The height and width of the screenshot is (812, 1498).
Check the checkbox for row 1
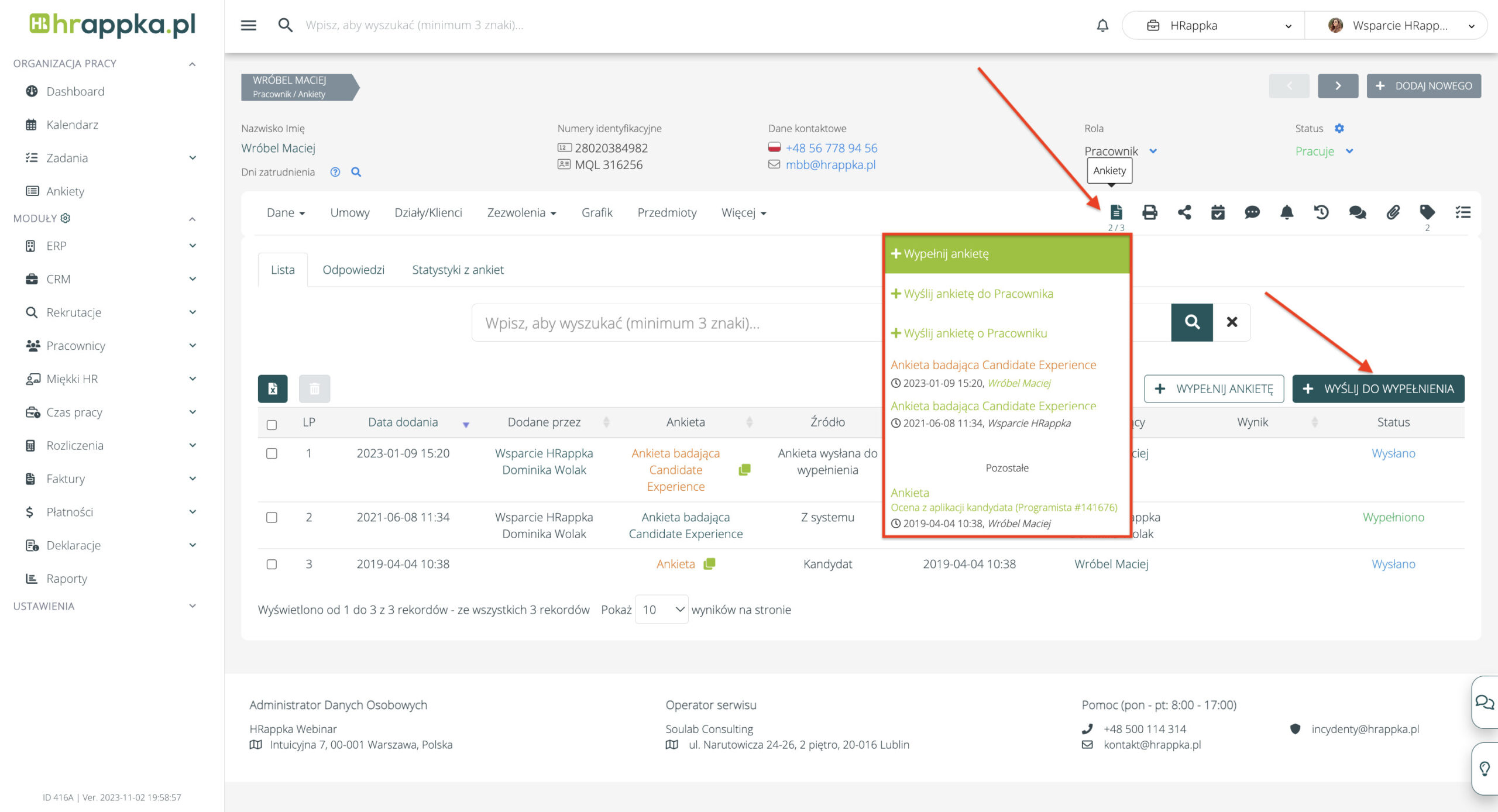tap(272, 453)
